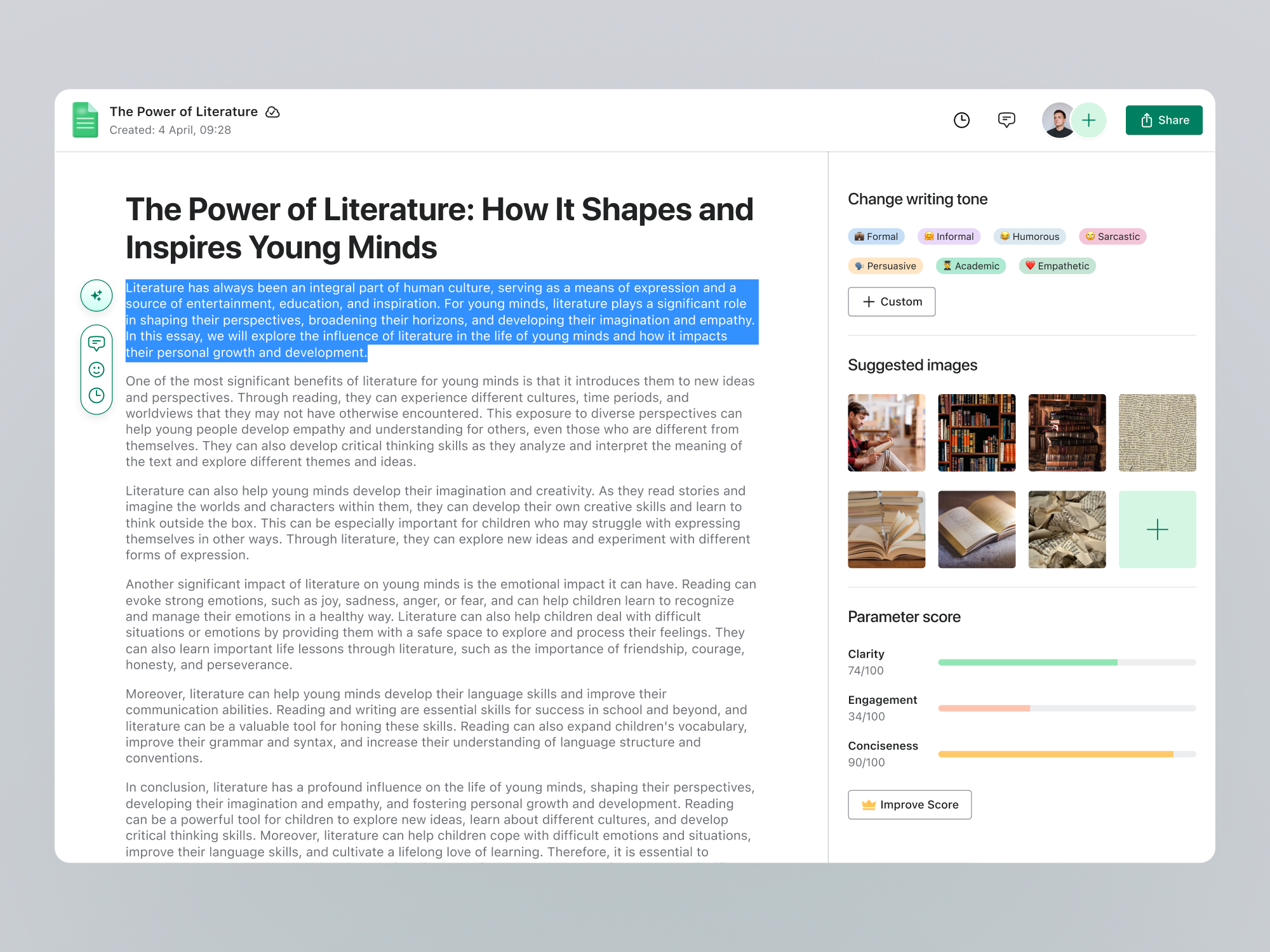Click the green plus tile to add an image

click(1157, 529)
